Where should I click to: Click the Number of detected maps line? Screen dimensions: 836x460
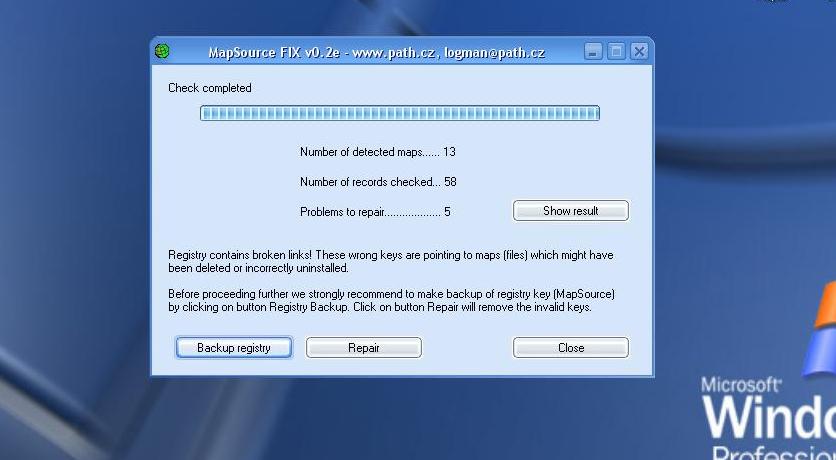click(x=377, y=152)
